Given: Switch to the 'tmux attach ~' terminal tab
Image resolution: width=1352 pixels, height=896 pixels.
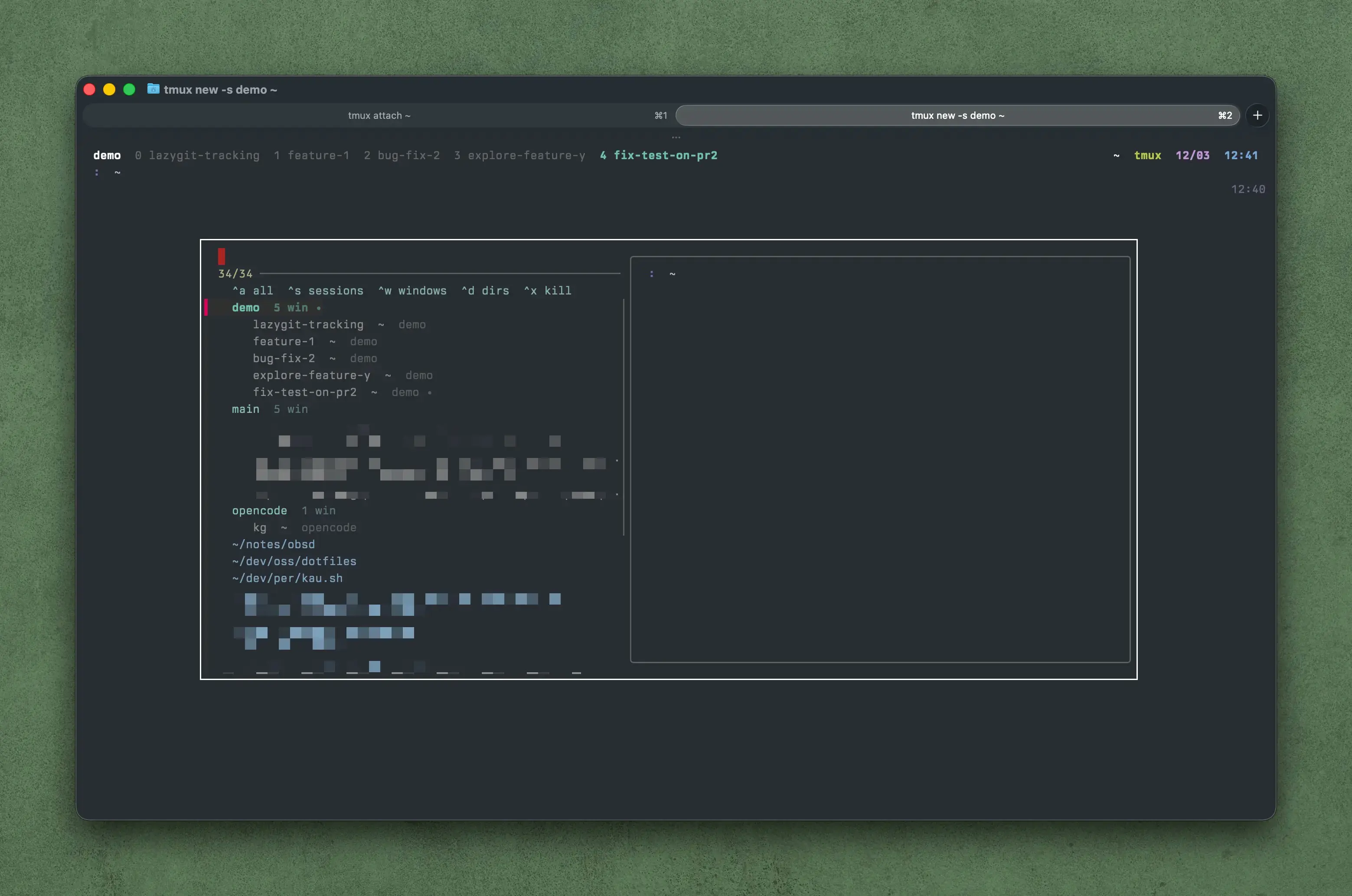Looking at the screenshot, I should [379, 115].
